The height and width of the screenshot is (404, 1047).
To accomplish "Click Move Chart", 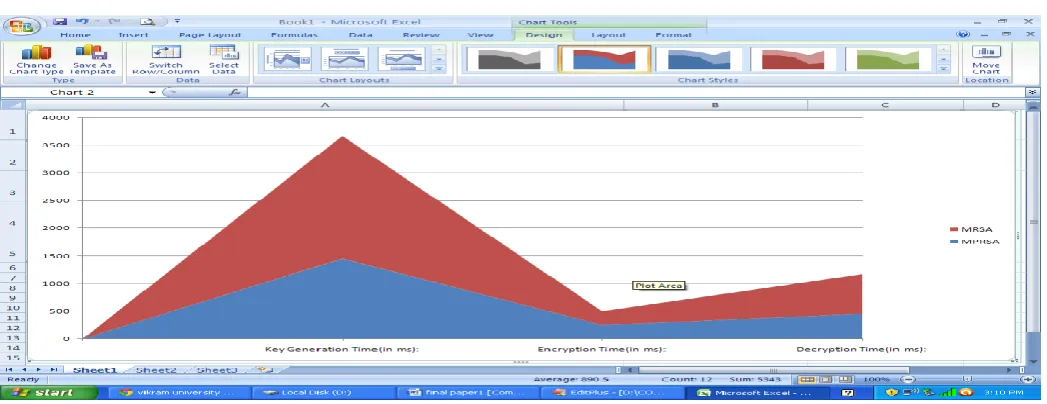I will tap(986, 59).
